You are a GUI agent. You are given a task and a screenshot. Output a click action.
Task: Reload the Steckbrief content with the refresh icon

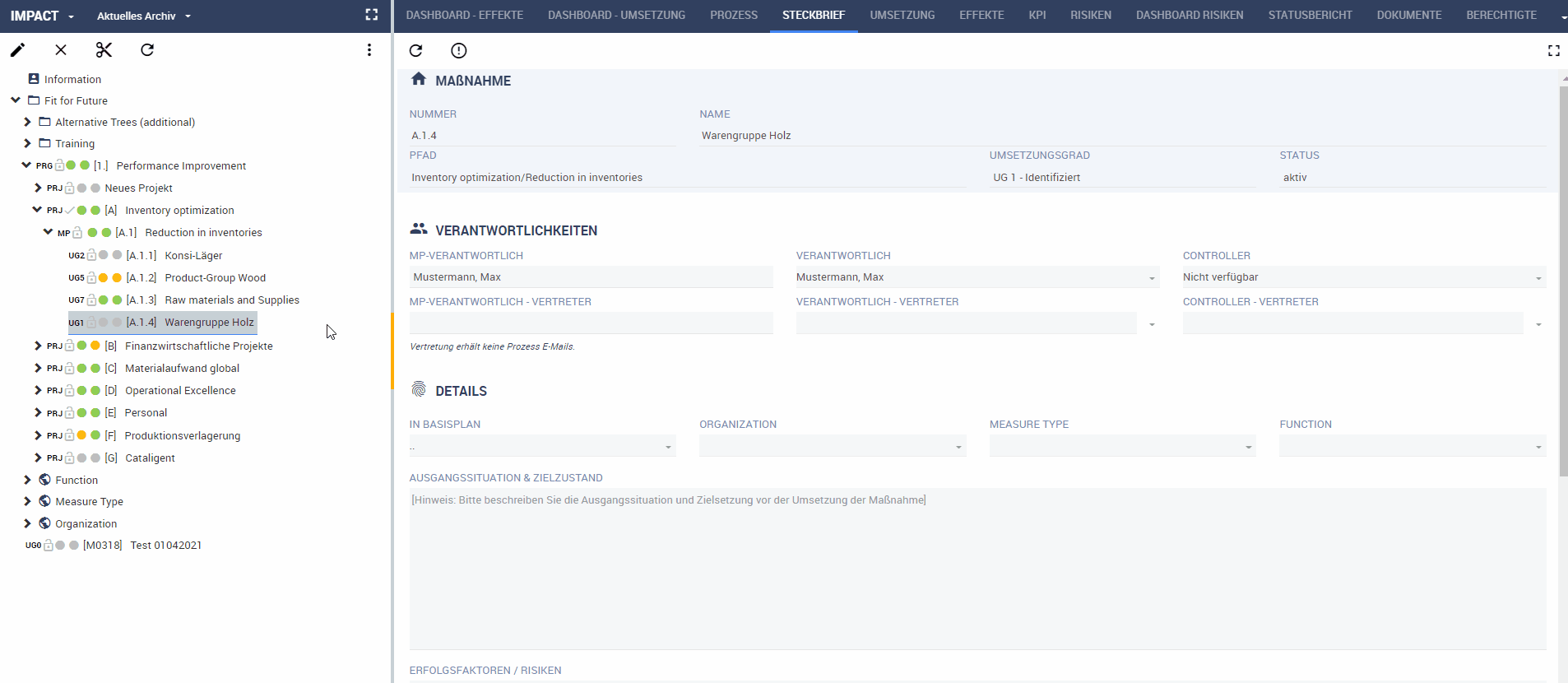[x=416, y=51]
